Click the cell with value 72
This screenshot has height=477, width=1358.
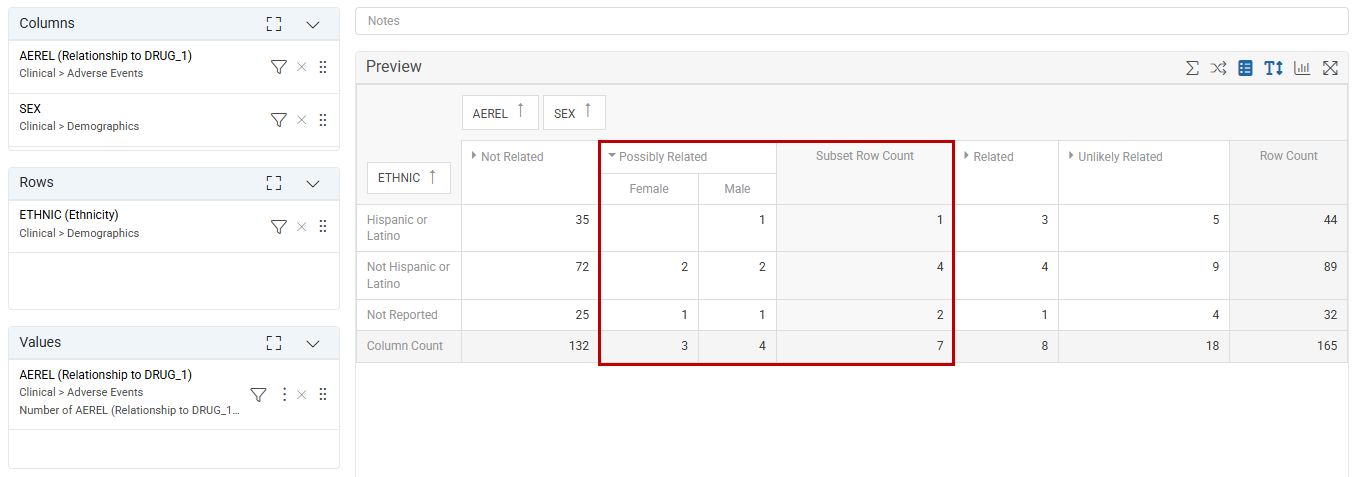pos(529,275)
